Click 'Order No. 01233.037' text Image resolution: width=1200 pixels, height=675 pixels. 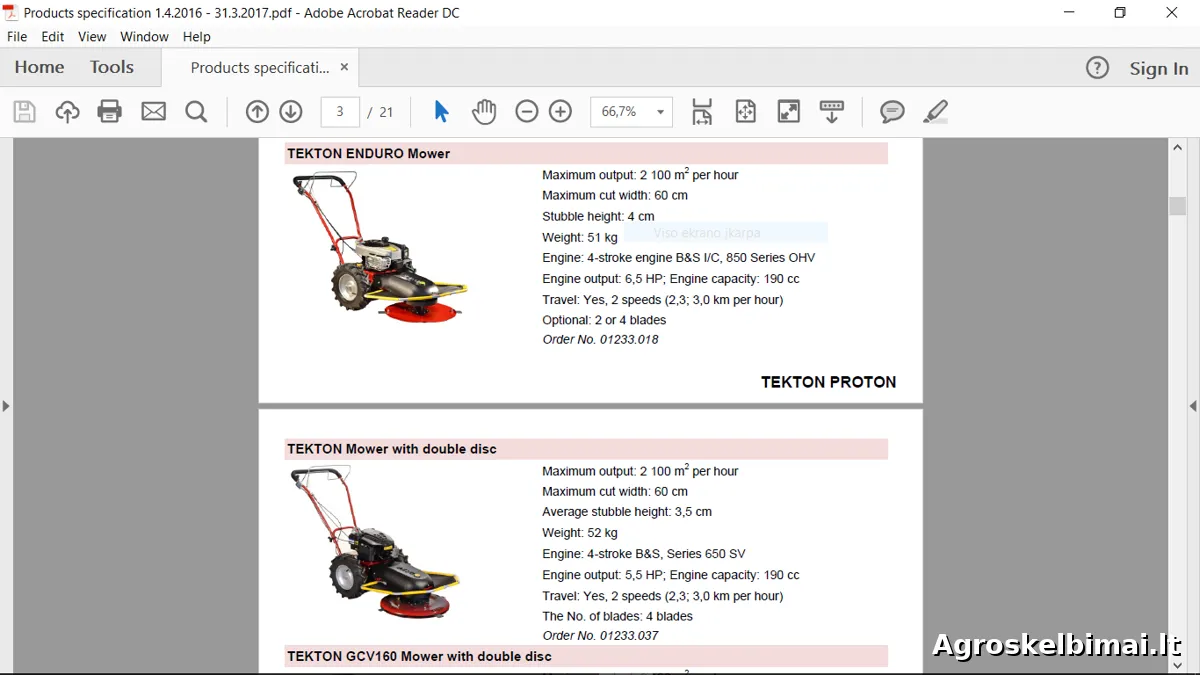click(x=600, y=636)
